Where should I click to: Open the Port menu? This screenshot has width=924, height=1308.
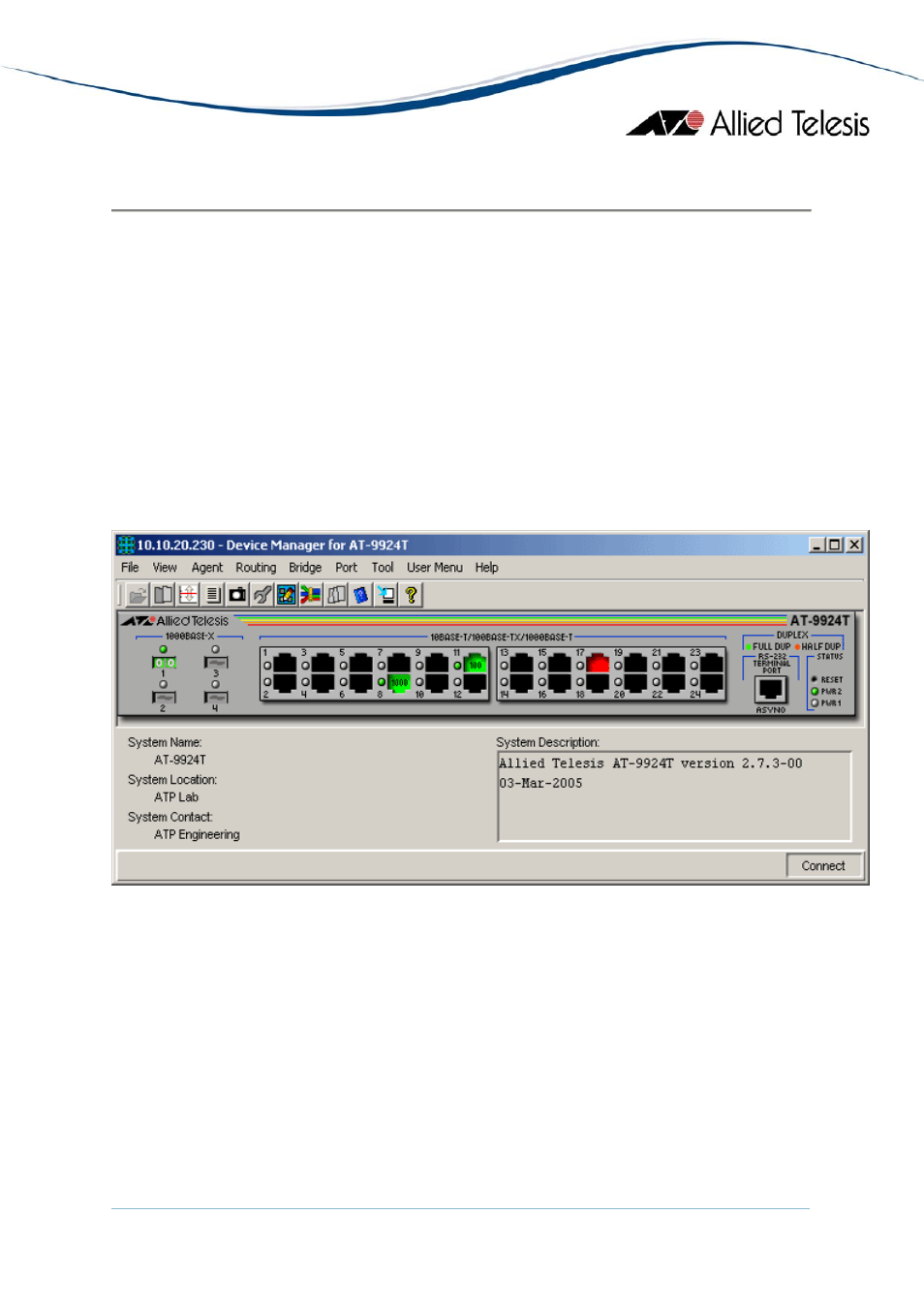pos(346,568)
